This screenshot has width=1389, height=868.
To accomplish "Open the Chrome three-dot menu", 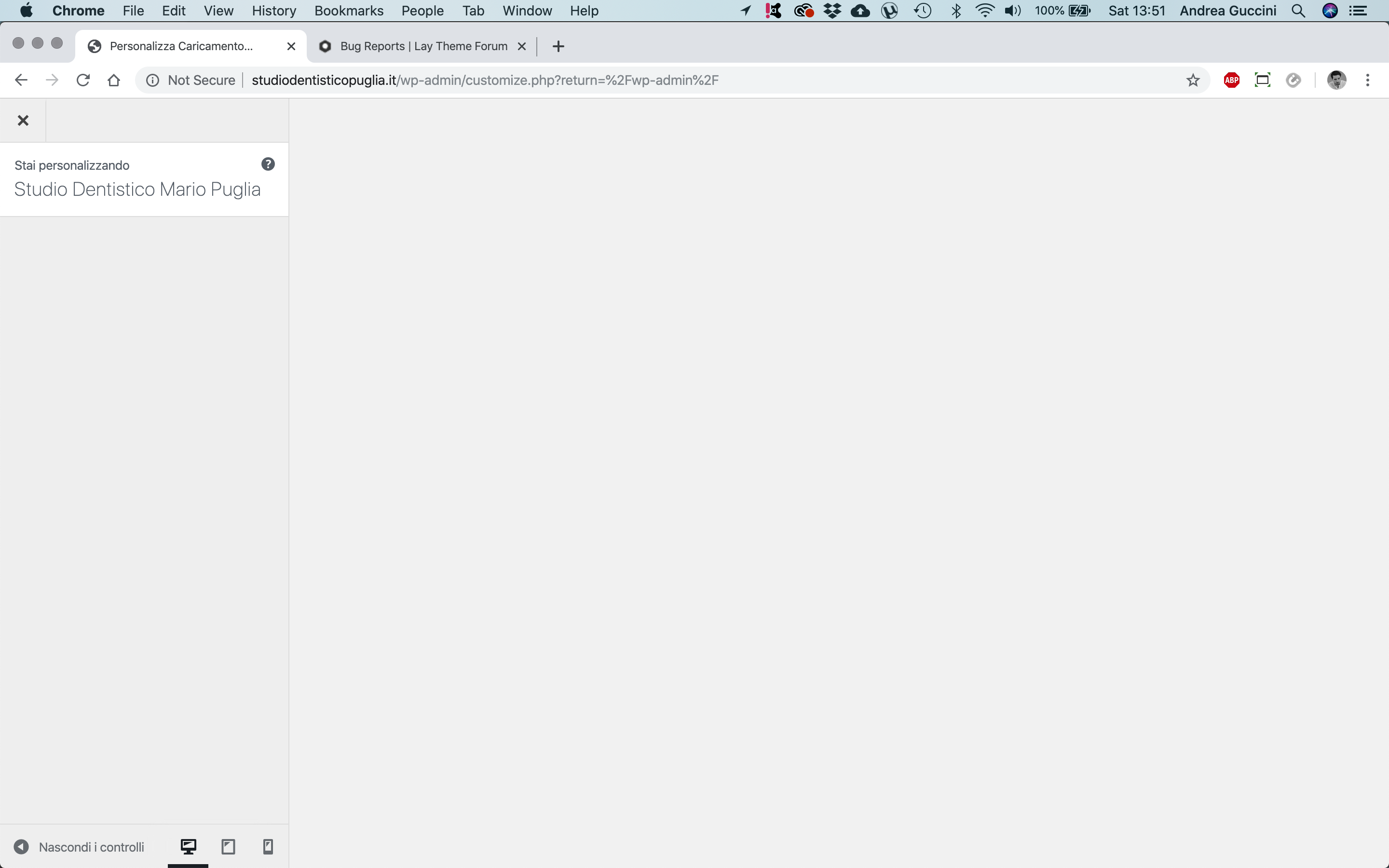I will 1367,81.
